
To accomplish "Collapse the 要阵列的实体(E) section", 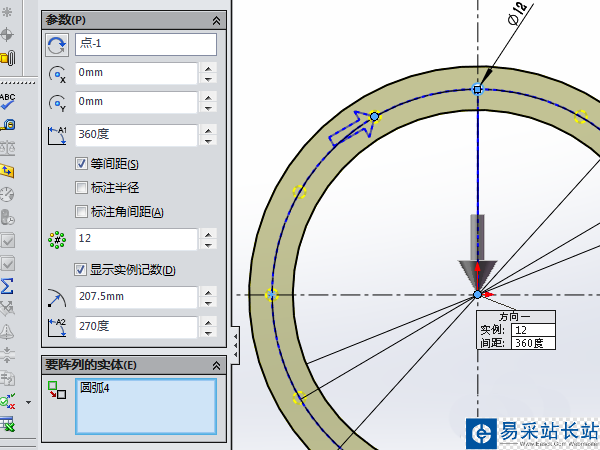I will point(216,365).
